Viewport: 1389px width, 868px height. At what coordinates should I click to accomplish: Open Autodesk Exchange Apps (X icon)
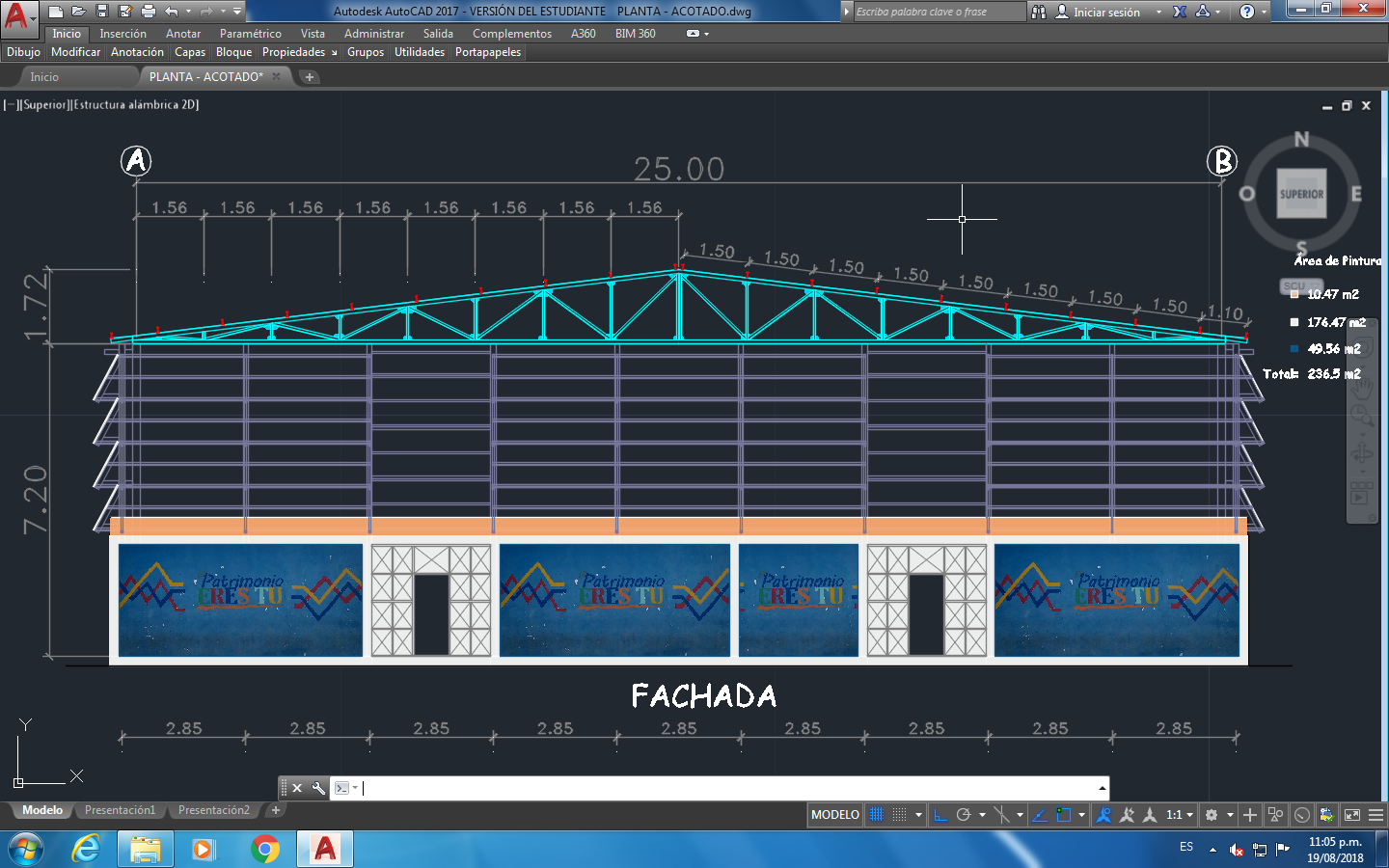(1180, 12)
